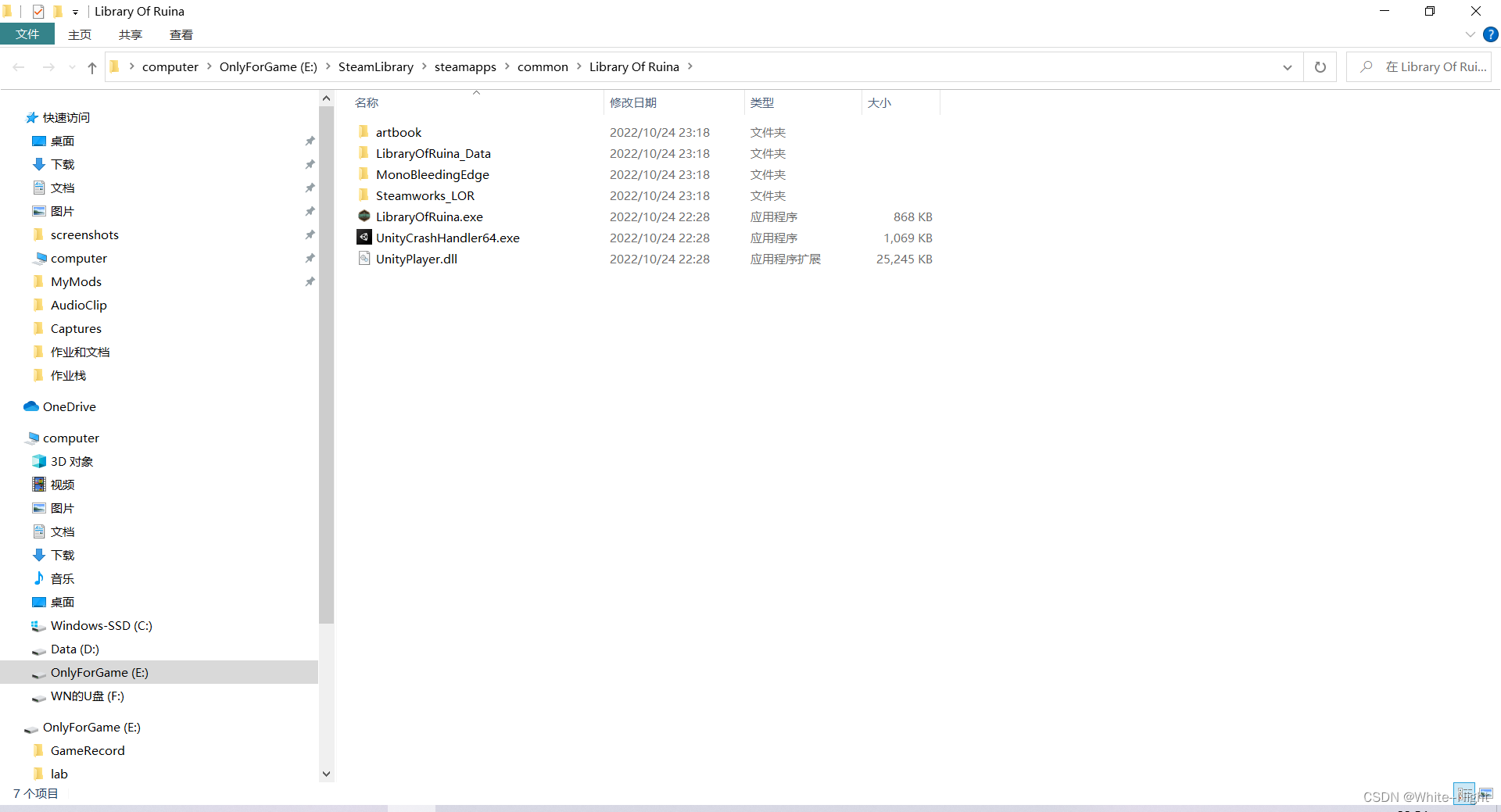This screenshot has width=1501, height=812.
Task: Select the 作业栈 folder
Action: pos(68,376)
